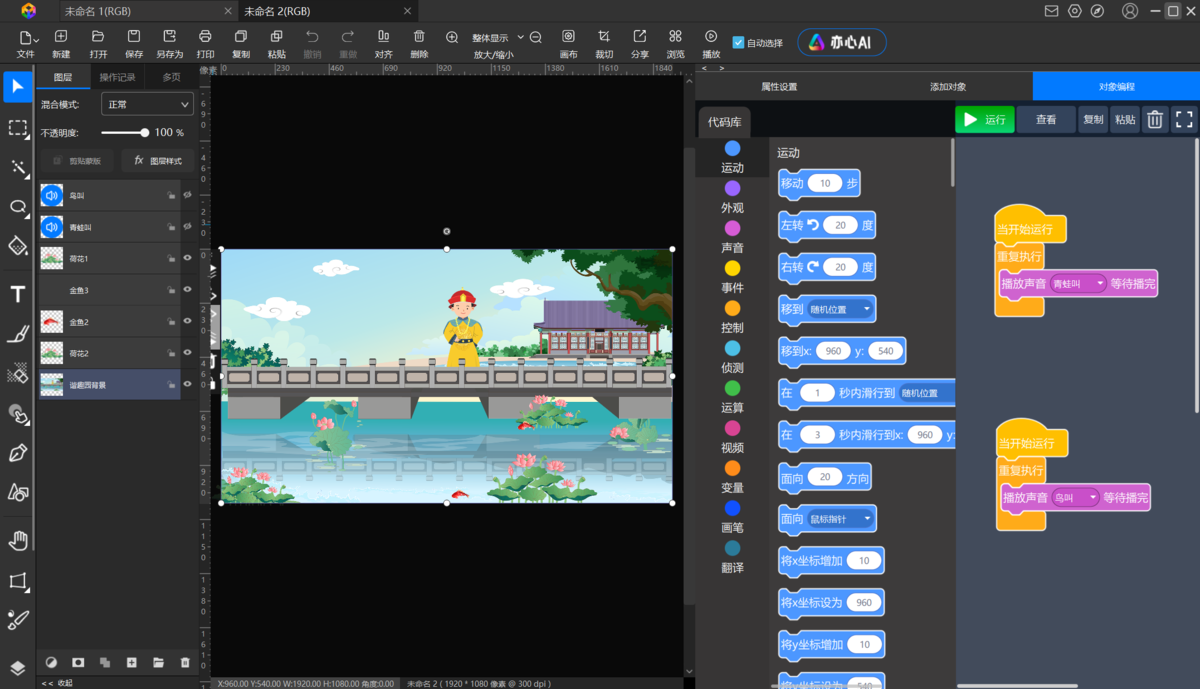This screenshot has width=1200, height=689.
Task: Click the 图层样式 layer style button
Action: point(158,160)
